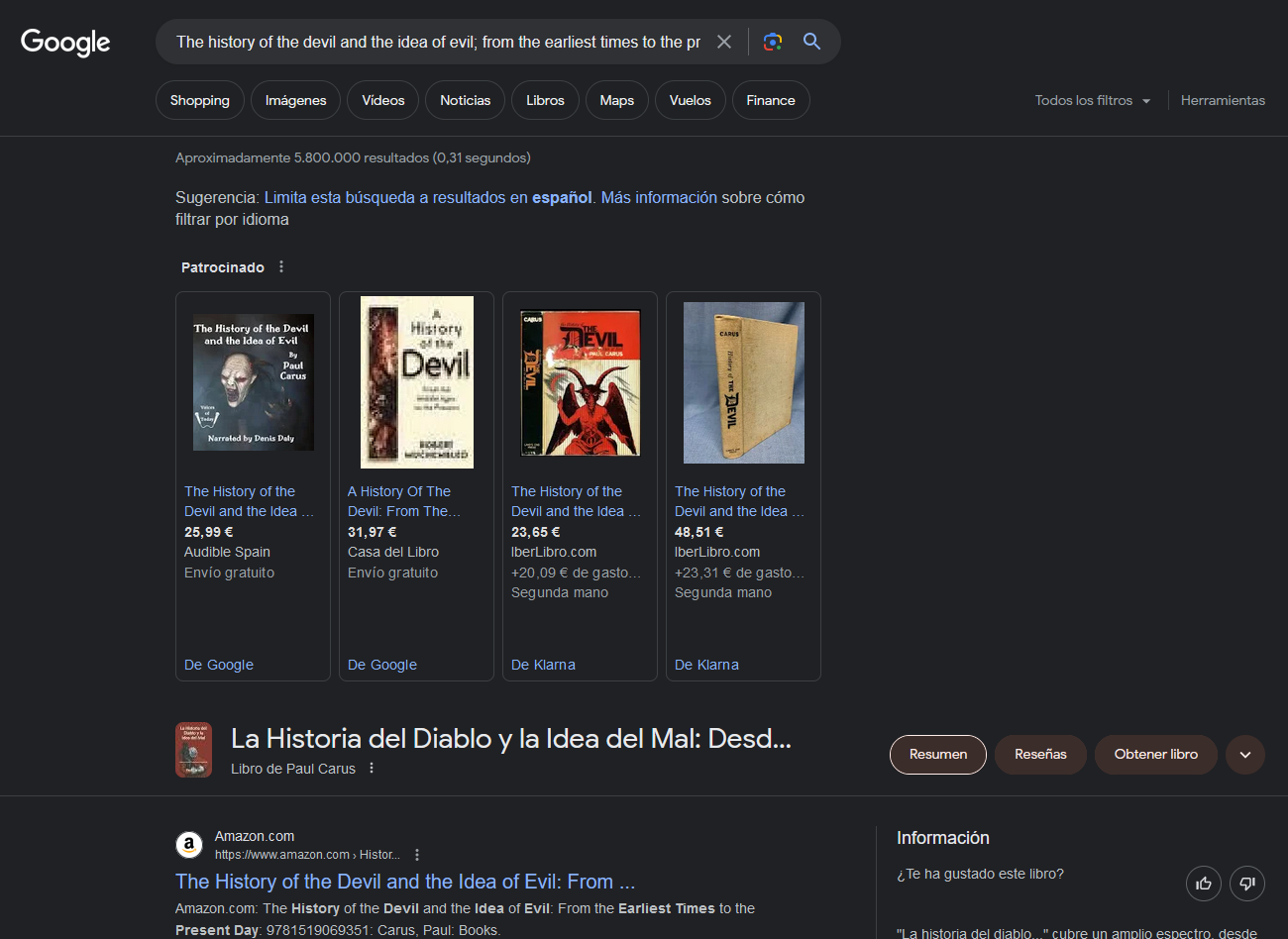Open the three-dot menu next to Patrocinado
1288x939 pixels.
tap(281, 266)
